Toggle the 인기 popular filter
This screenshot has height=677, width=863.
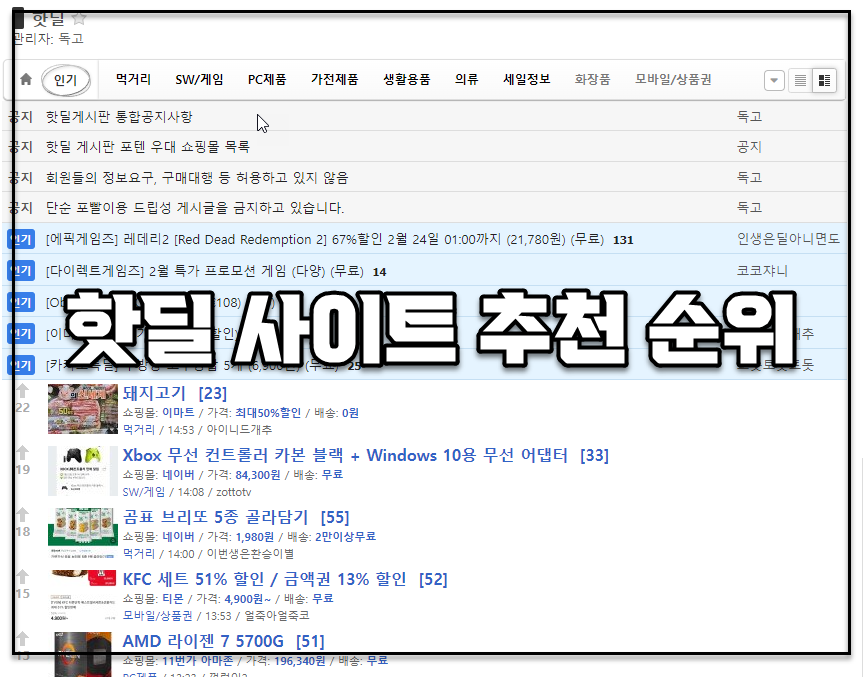pos(66,80)
